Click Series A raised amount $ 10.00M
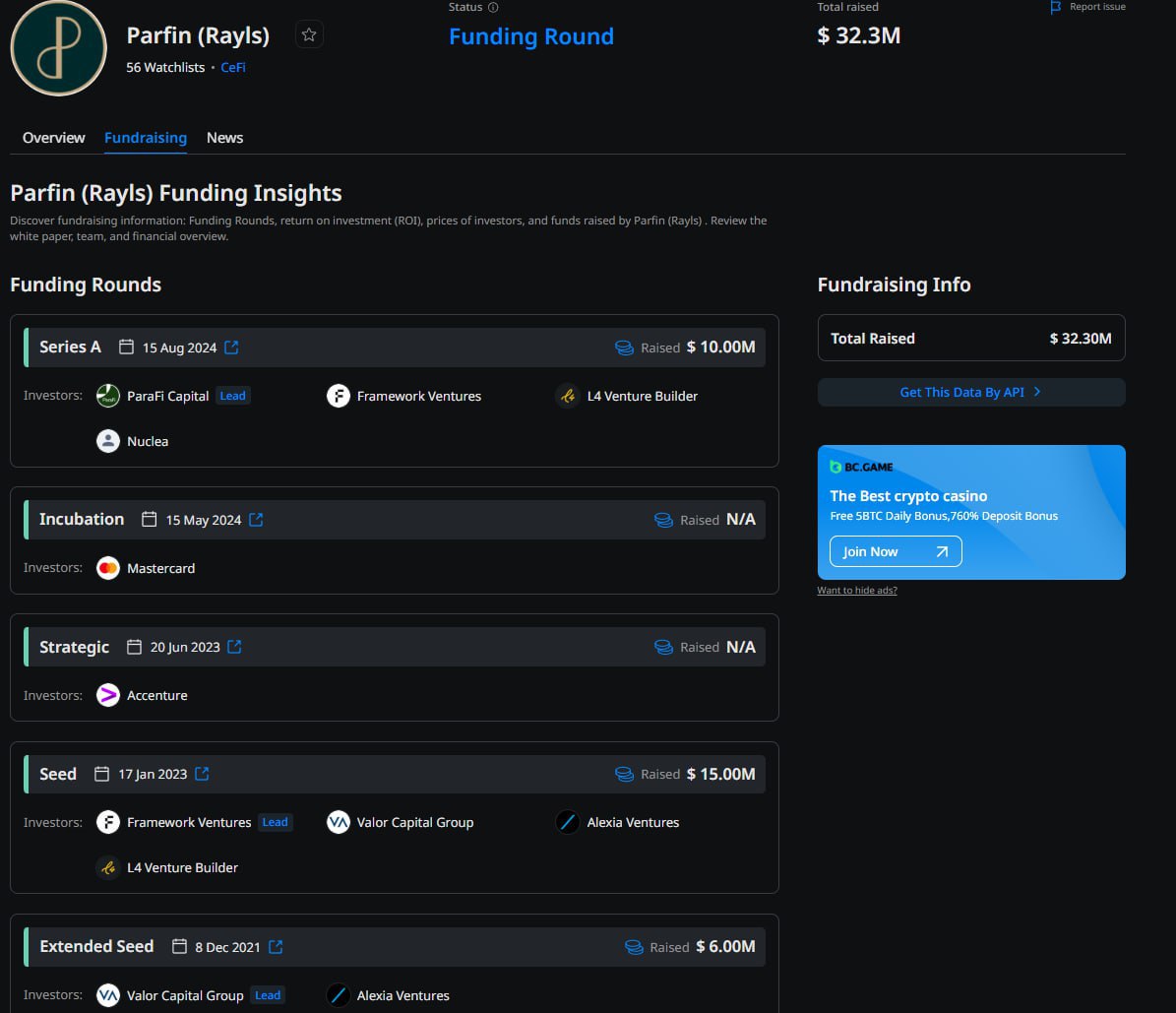Viewport: 1176px width, 1013px height. pyautogui.click(x=720, y=347)
